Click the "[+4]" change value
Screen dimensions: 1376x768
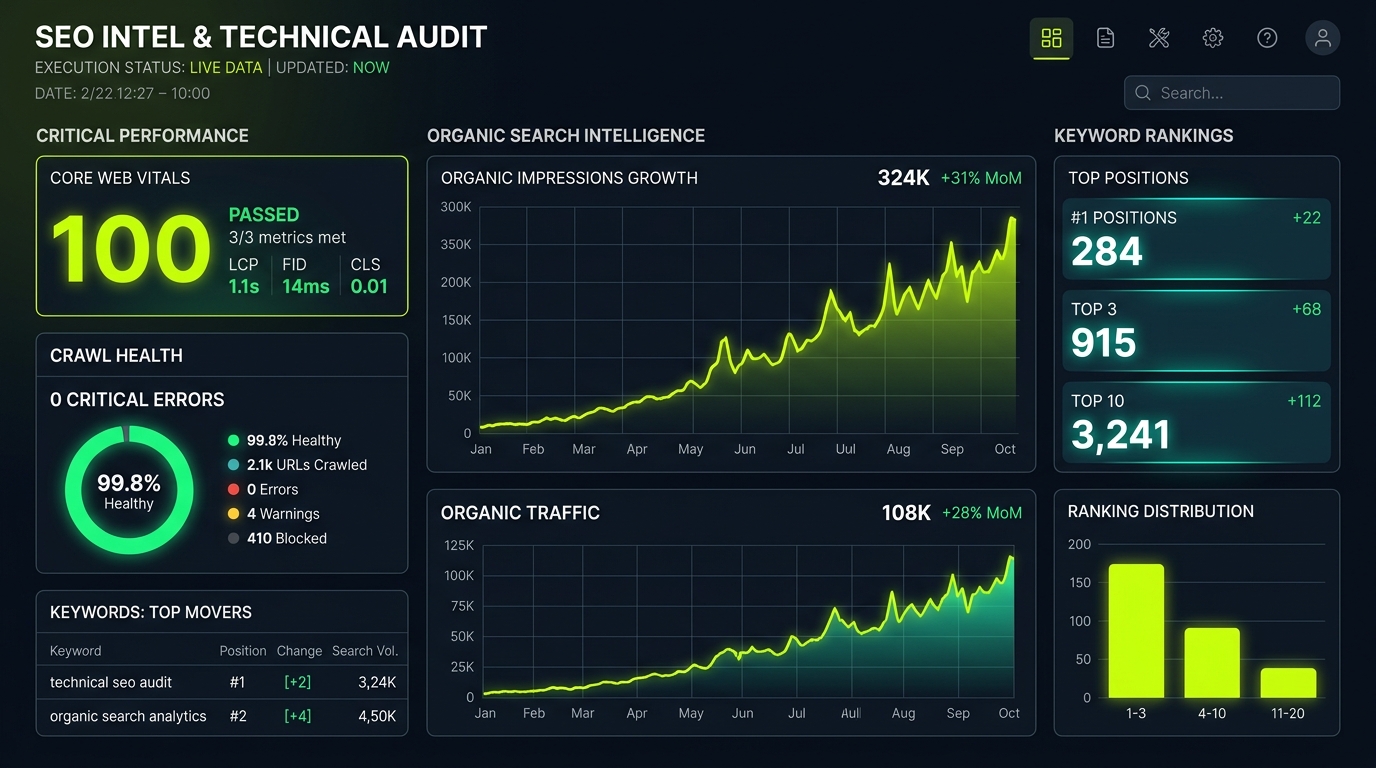tap(297, 716)
